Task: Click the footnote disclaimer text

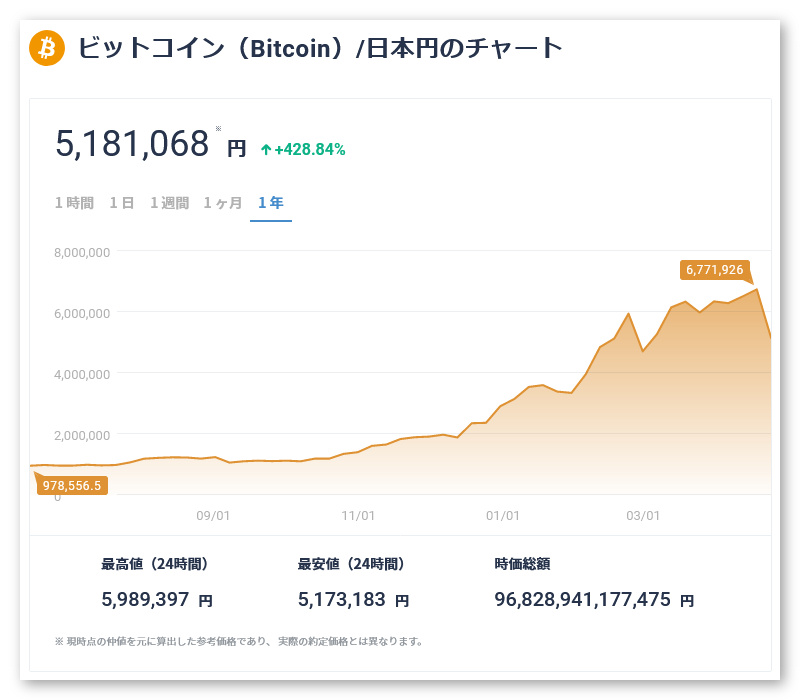Action: [239, 641]
